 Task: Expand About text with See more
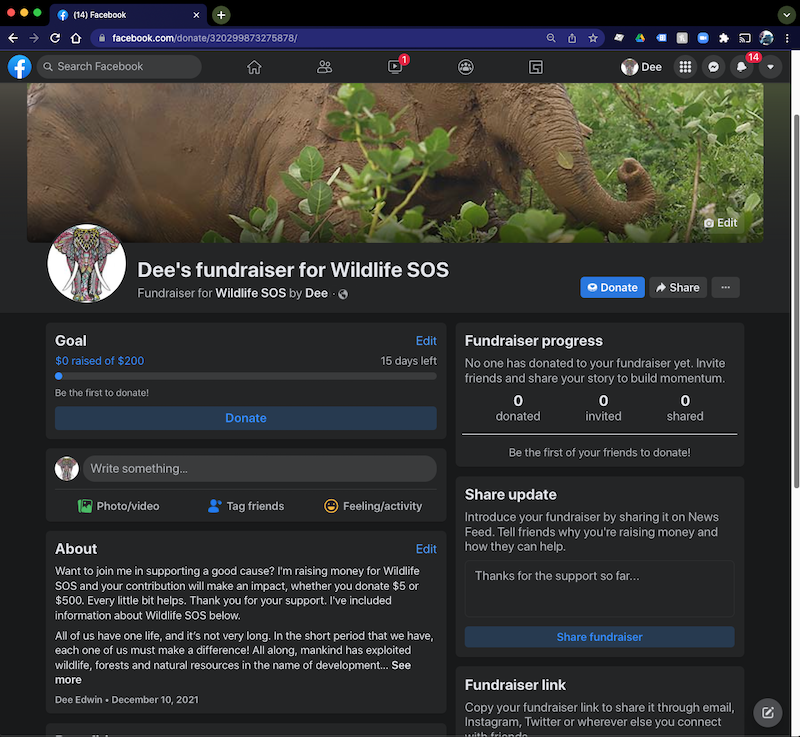point(400,665)
